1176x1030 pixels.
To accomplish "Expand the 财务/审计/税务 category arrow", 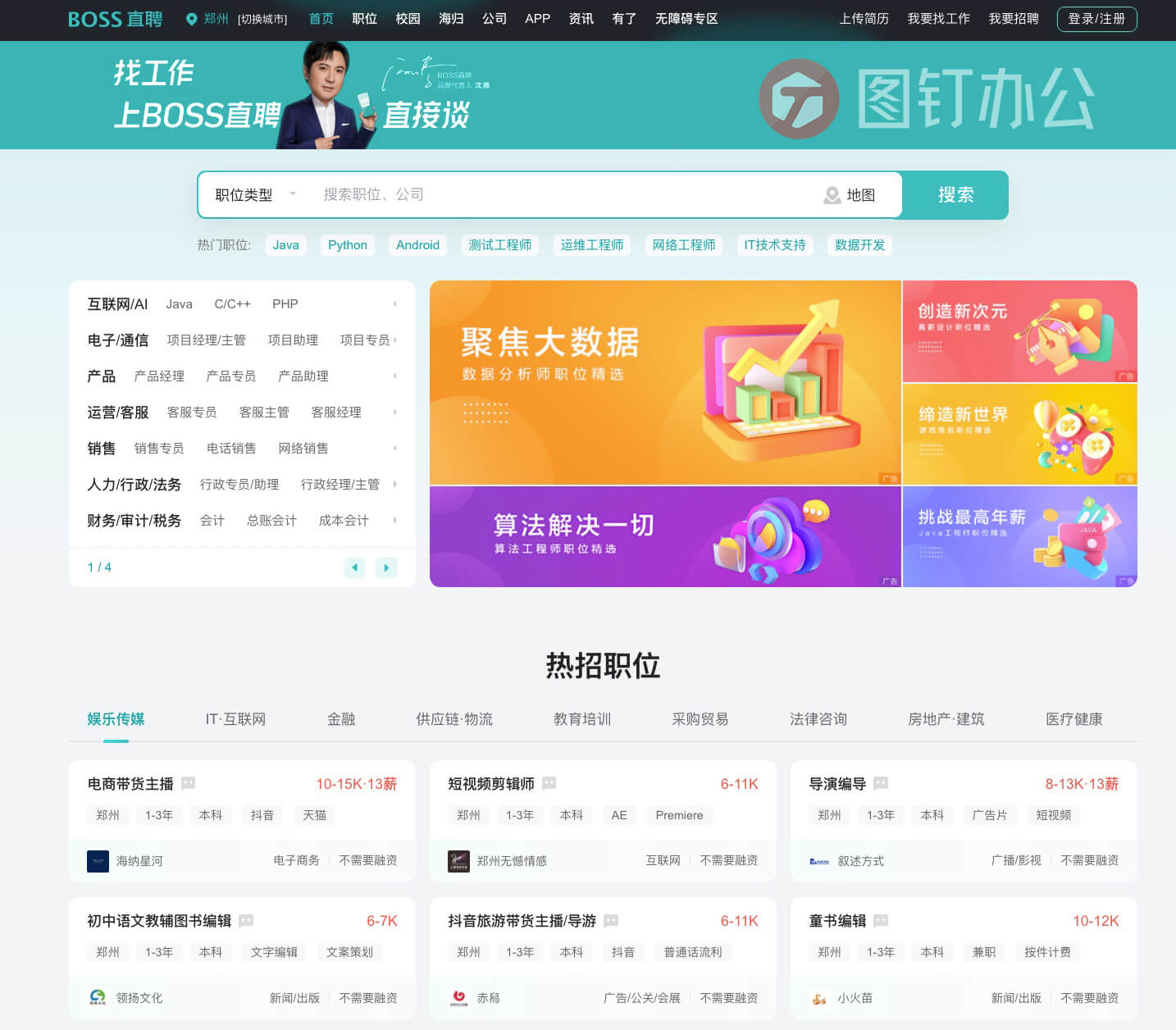I will tap(394, 521).
